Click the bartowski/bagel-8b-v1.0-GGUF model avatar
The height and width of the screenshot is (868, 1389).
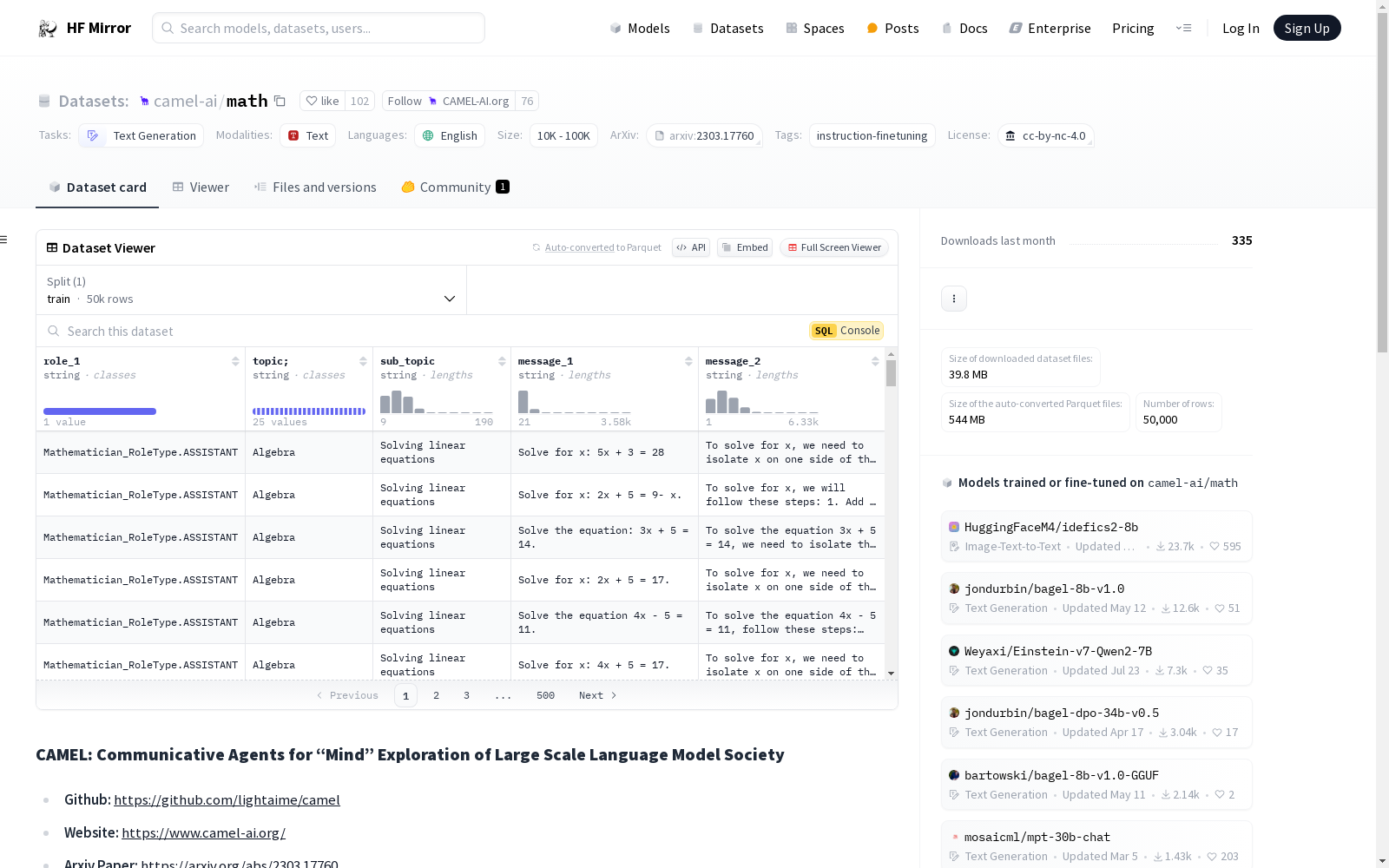[x=954, y=775]
